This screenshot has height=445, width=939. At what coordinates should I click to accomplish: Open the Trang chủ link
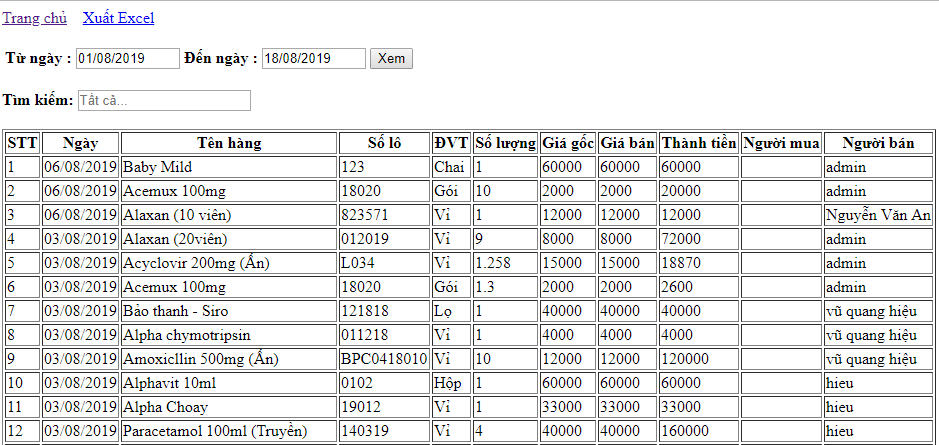(x=35, y=18)
